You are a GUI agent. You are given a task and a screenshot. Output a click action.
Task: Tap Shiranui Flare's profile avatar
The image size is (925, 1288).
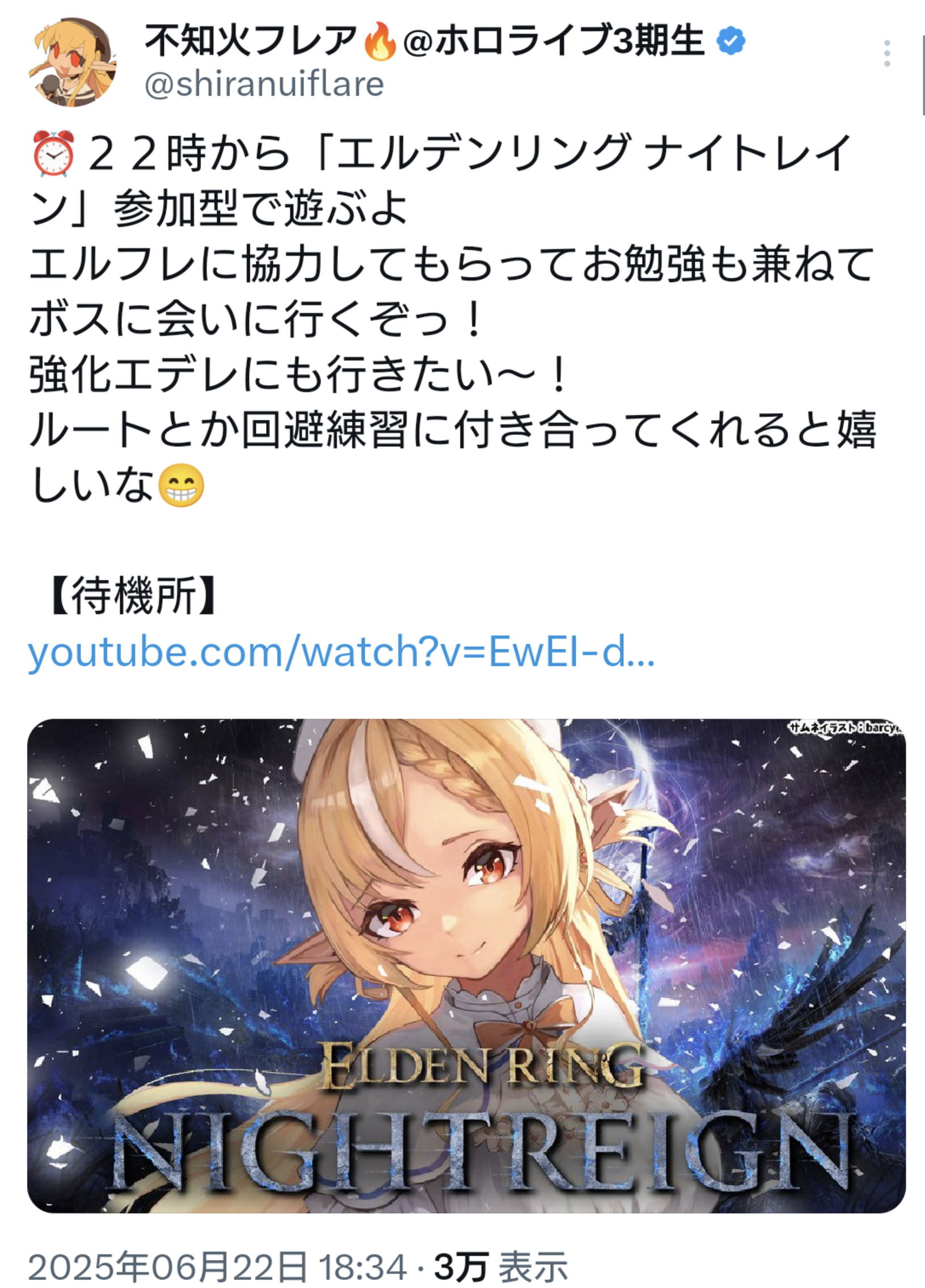[x=73, y=61]
